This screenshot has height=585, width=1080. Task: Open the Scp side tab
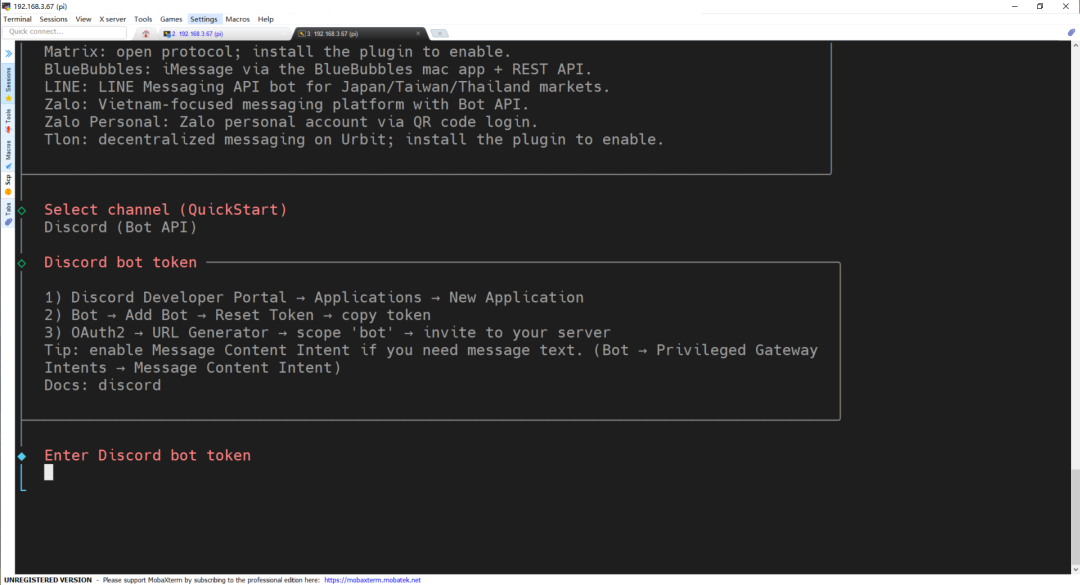coord(8,184)
